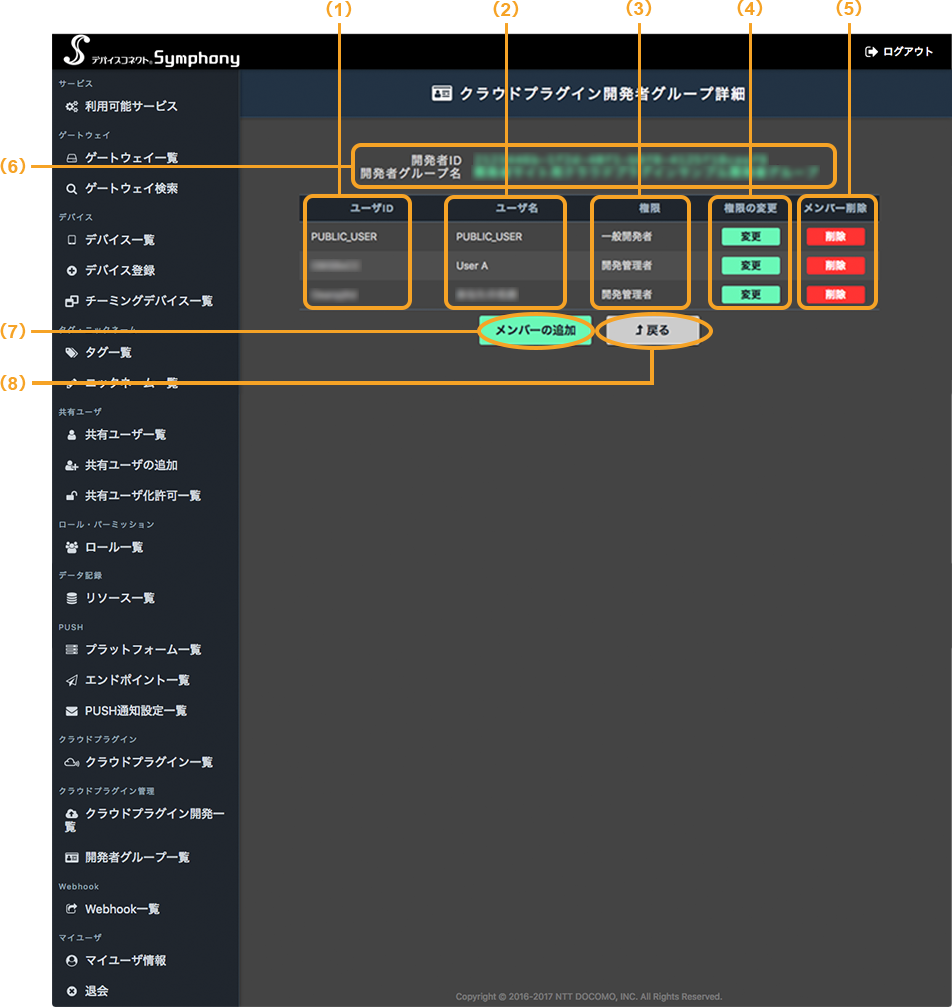Click the デバイス登録 plus icon
Image resolution: width=952 pixels, height=1007 pixels.
[72, 270]
